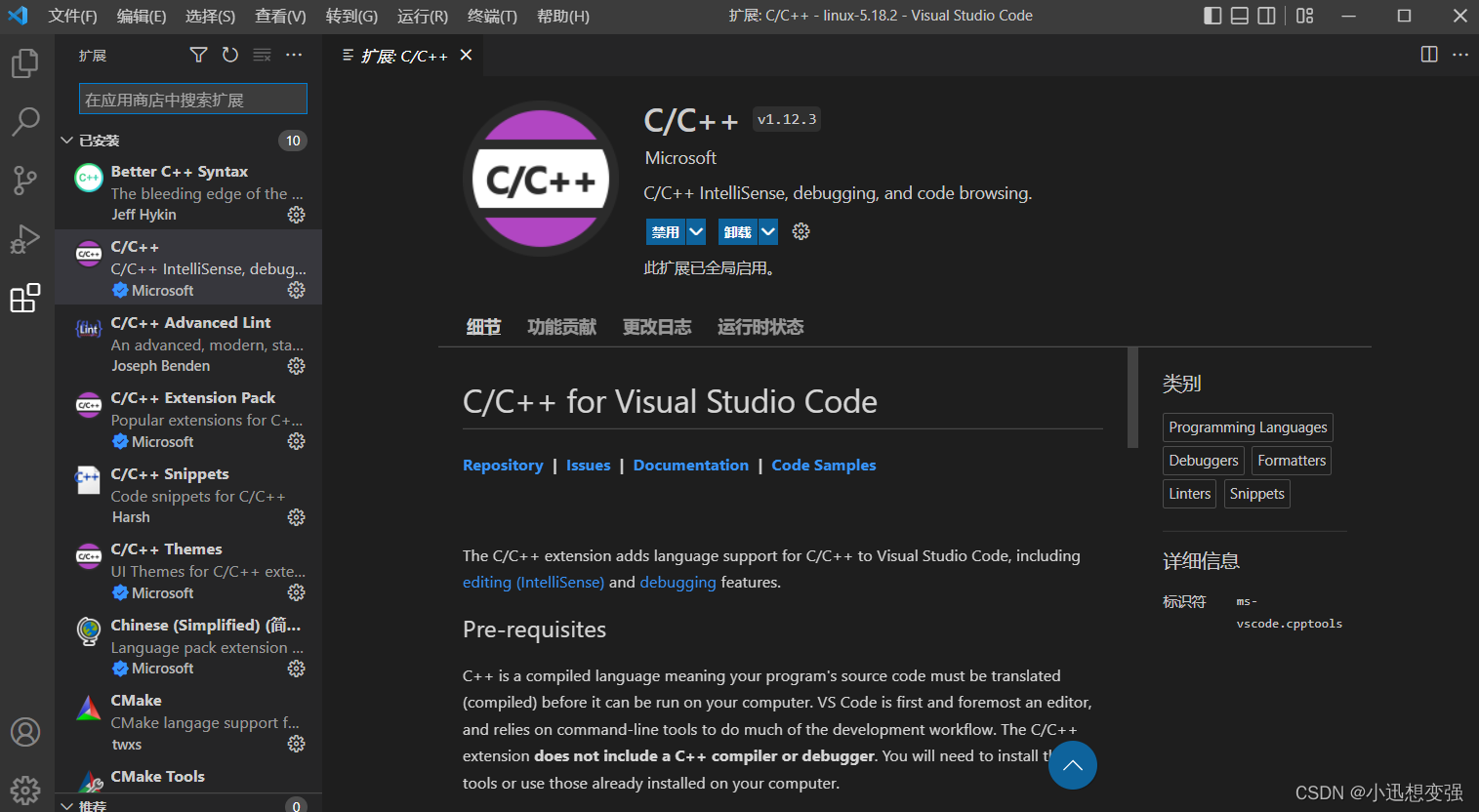Toggle the secondary sidebar visibility
The height and width of the screenshot is (812, 1479).
(1266, 15)
